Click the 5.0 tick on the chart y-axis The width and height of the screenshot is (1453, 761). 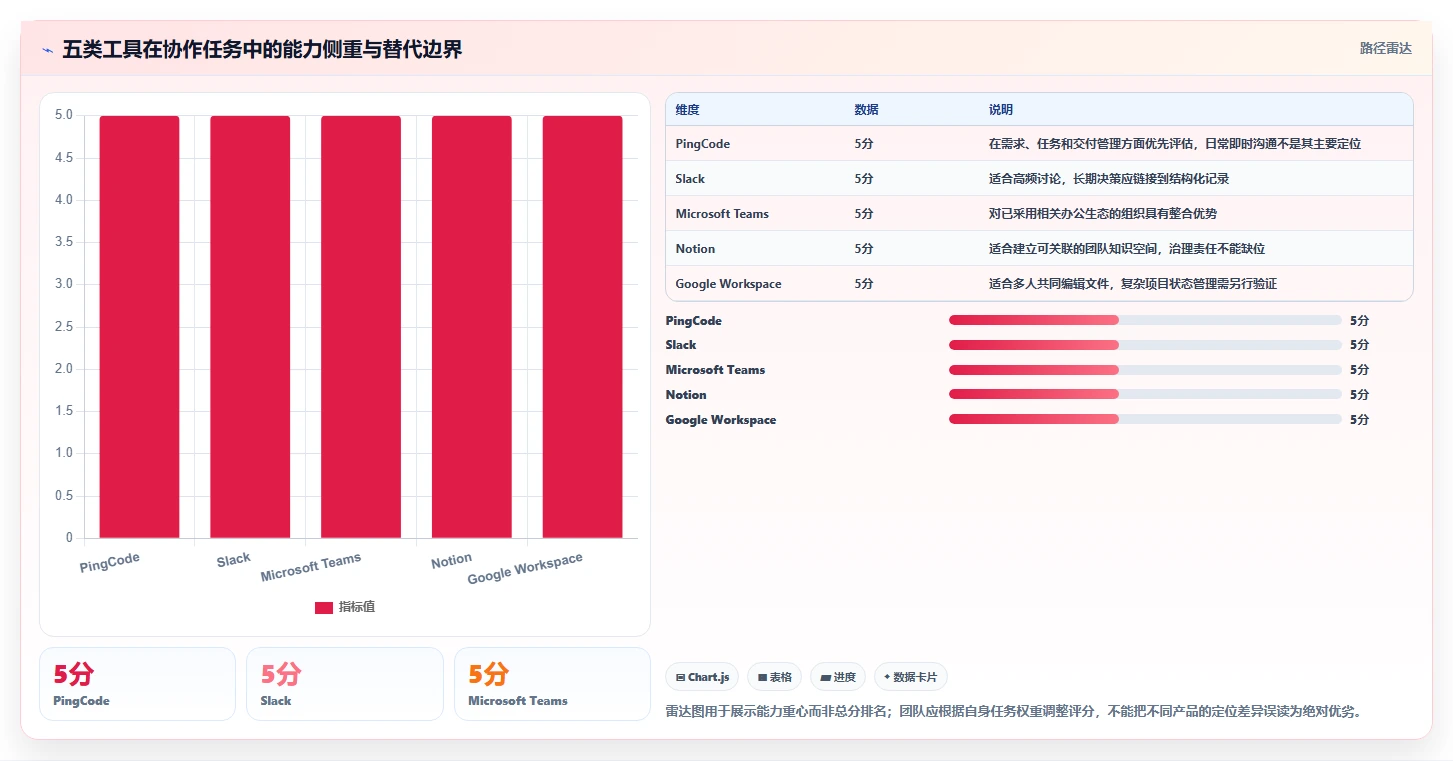[63, 115]
